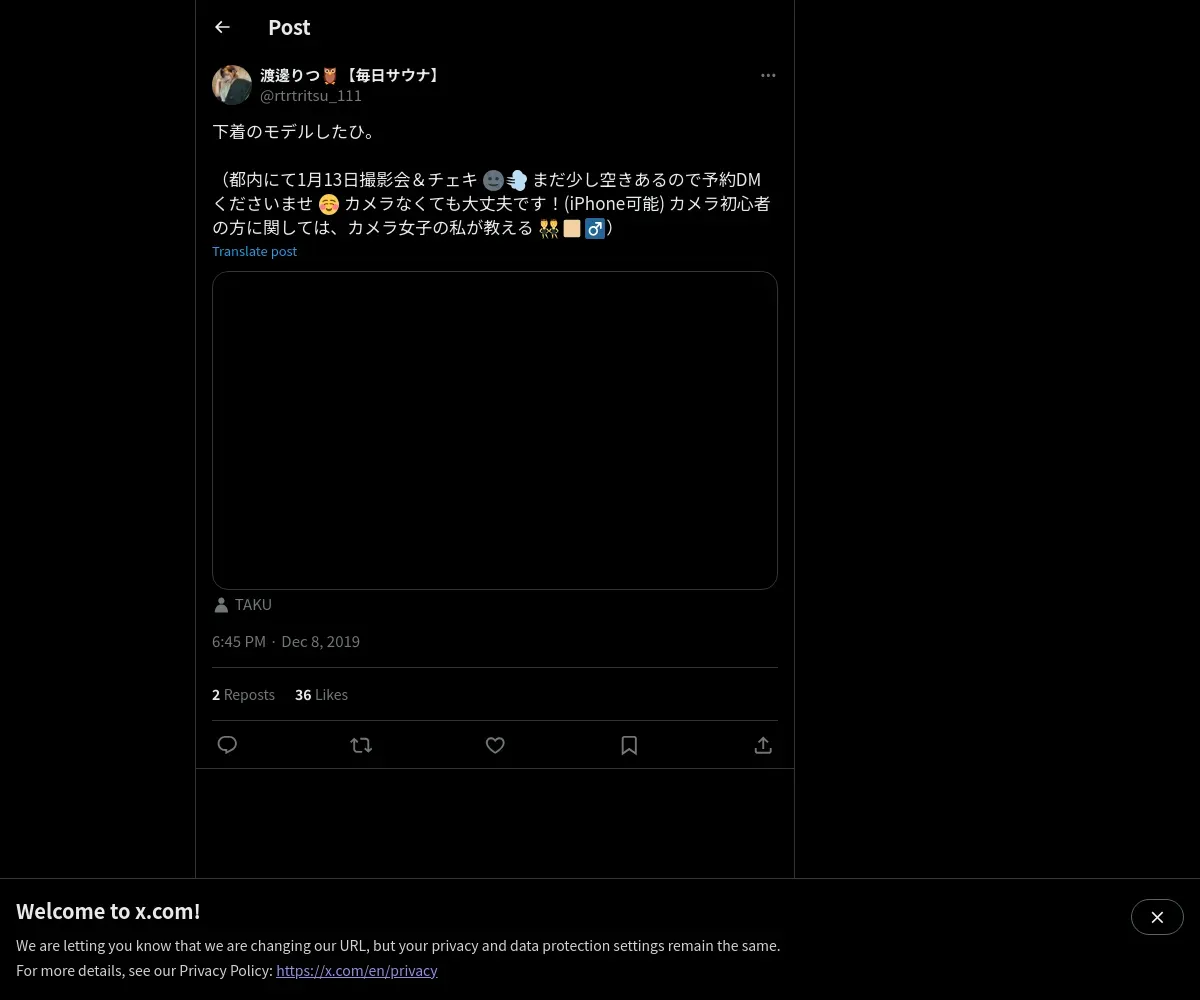Bookmark this post
Viewport: 1200px width, 1000px height.
(629, 745)
